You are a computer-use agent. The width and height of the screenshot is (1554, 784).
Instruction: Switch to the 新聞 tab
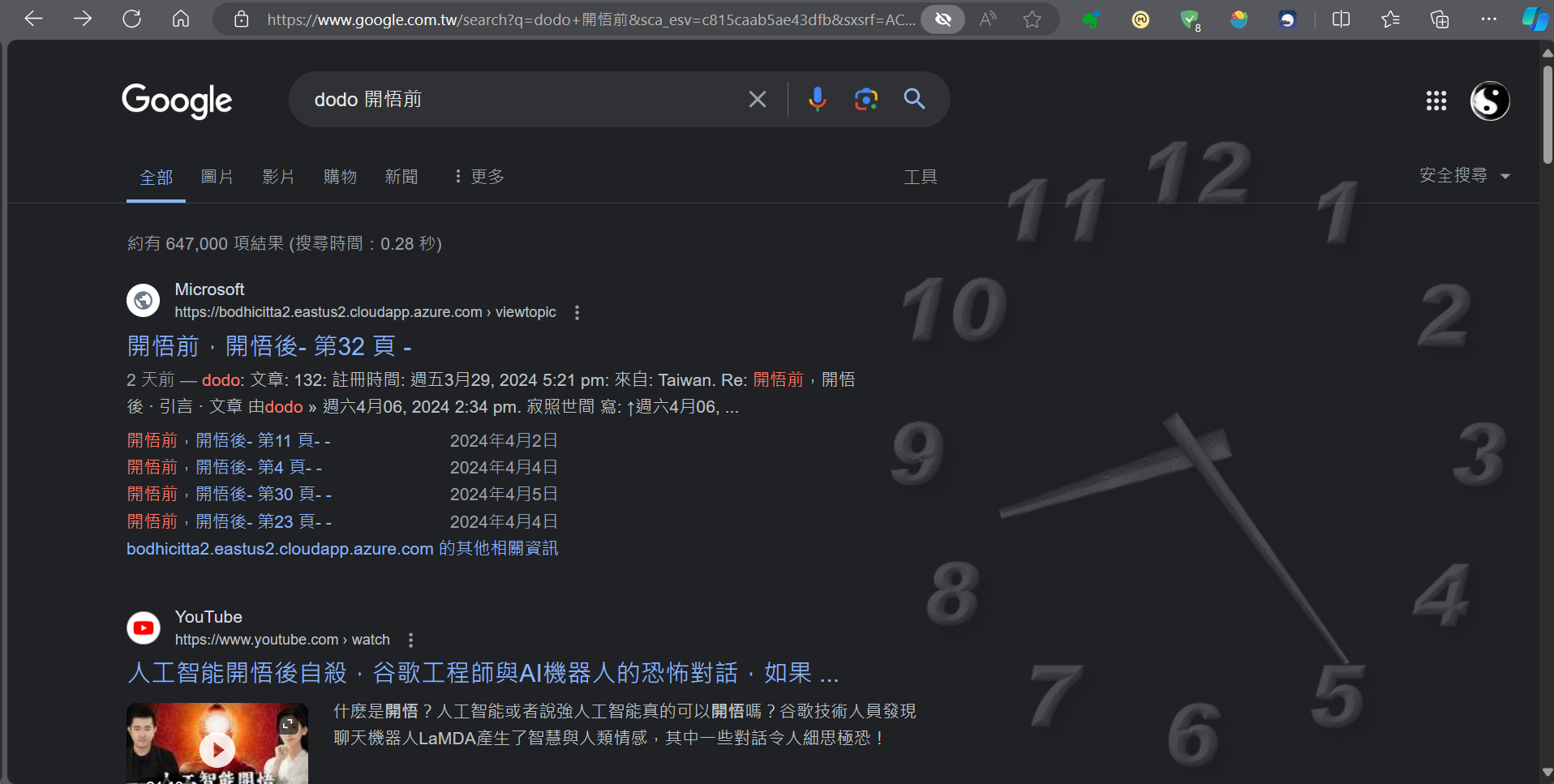401,177
